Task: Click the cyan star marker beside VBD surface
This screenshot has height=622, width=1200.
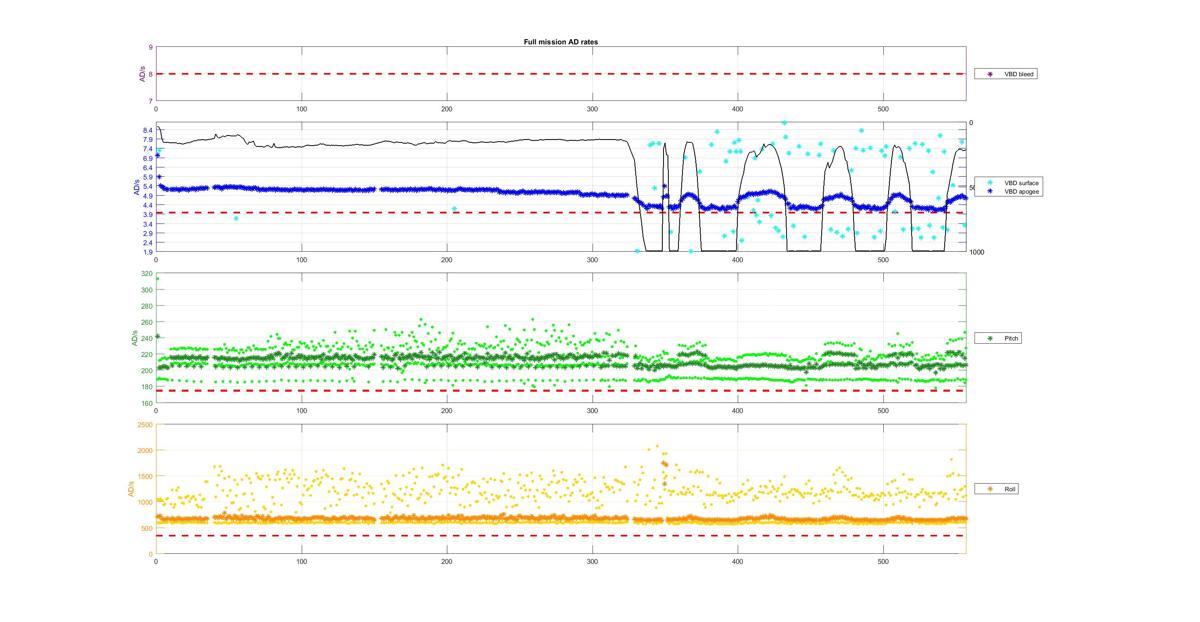Action: pos(990,183)
